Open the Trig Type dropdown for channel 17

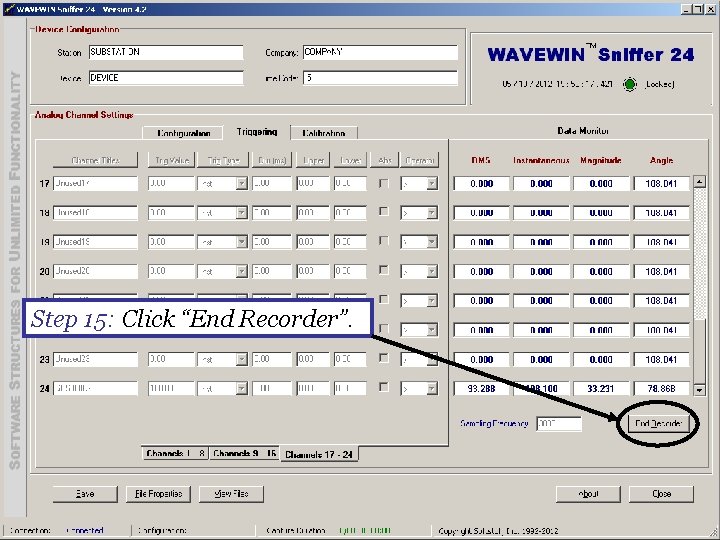(x=242, y=184)
